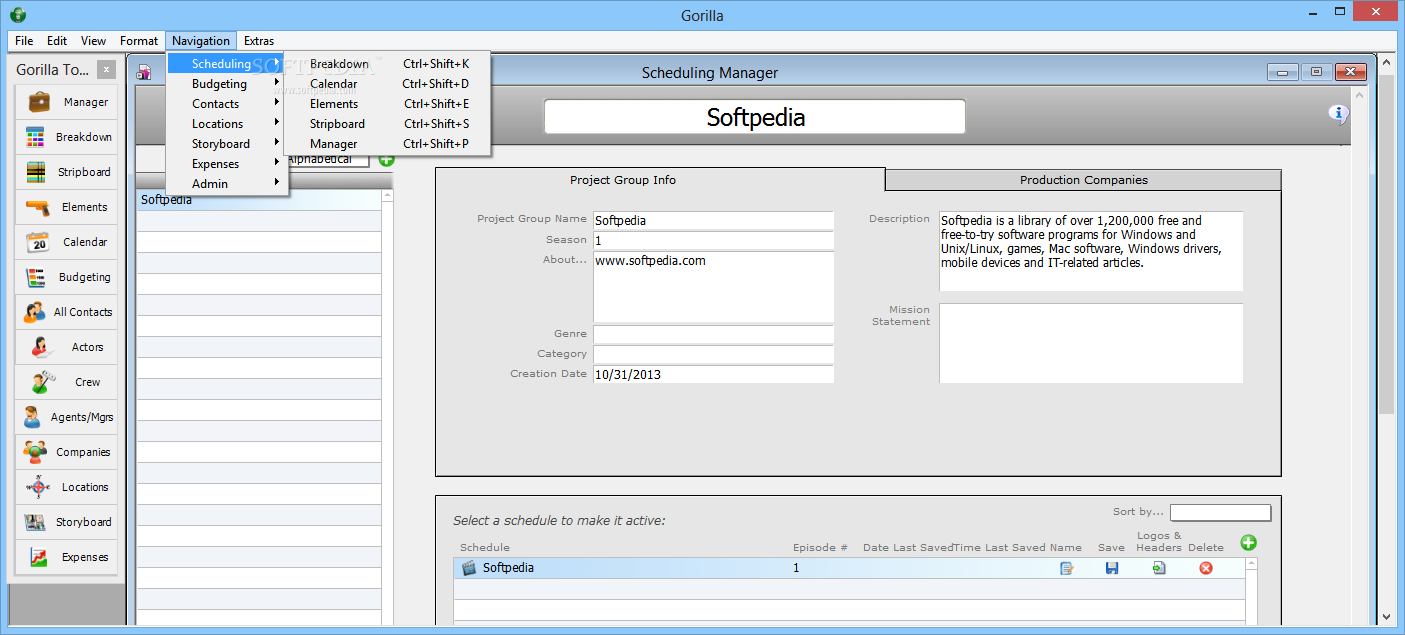
Task: Minimize the Scheduling Manager inner window
Action: pos(1281,72)
